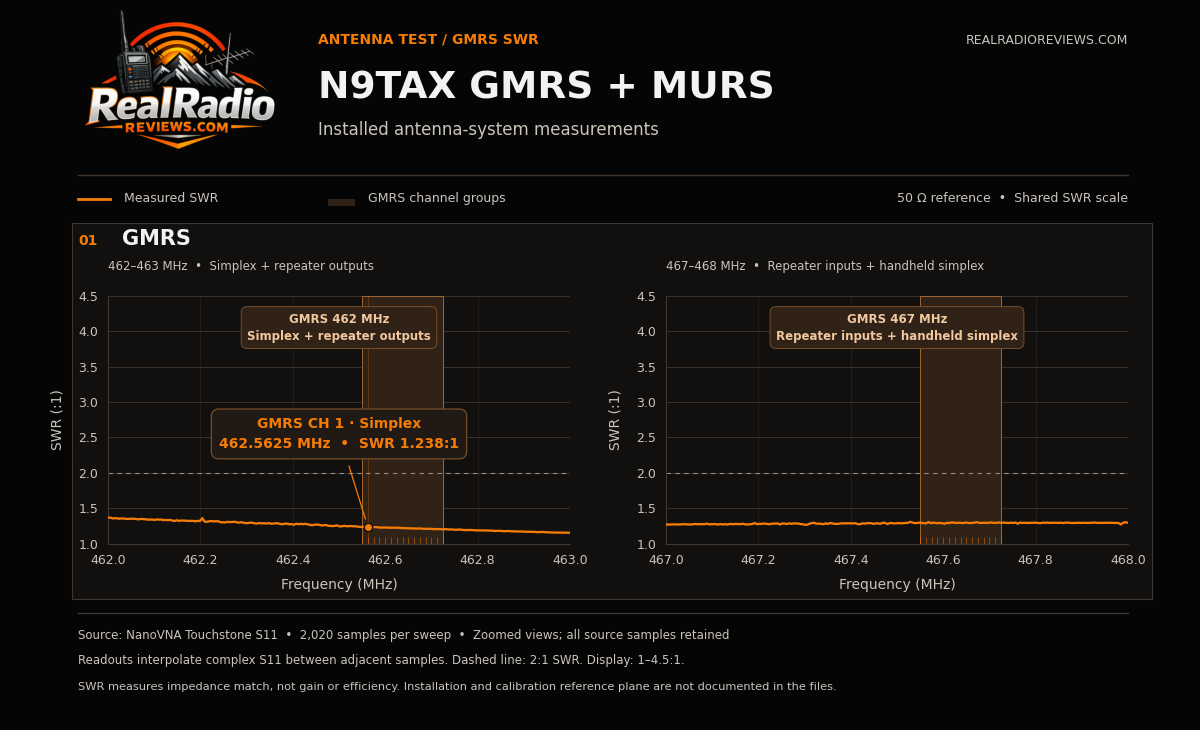
Task: Click the GMRS channel groups legend swatch
Action: (341, 202)
